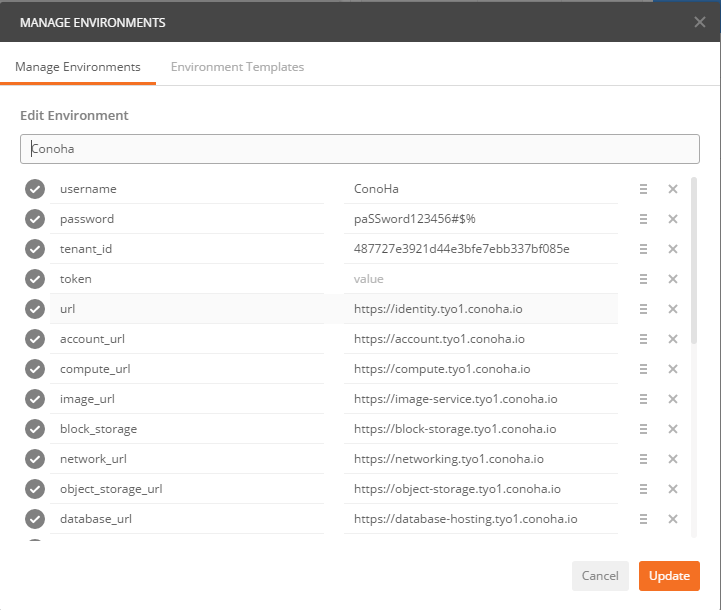Toggle the token variable checkmark
Viewport: 721px width, 610px height.
pyautogui.click(x=35, y=279)
